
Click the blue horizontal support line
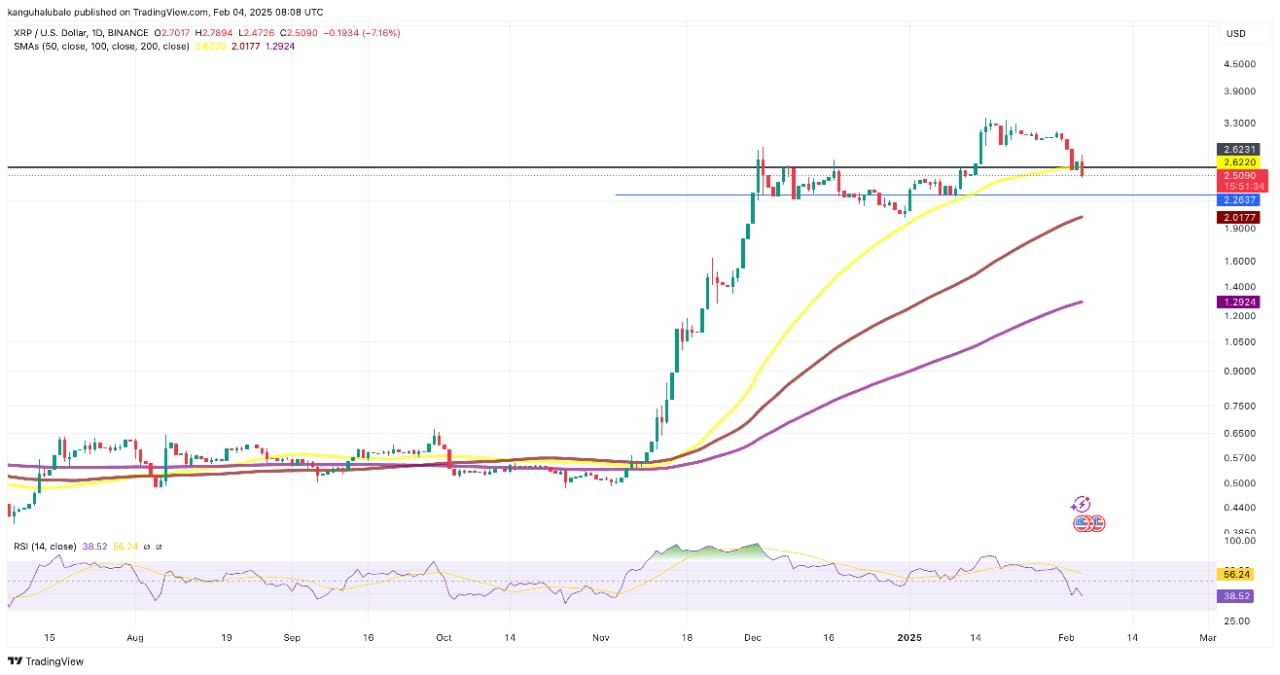pos(800,195)
